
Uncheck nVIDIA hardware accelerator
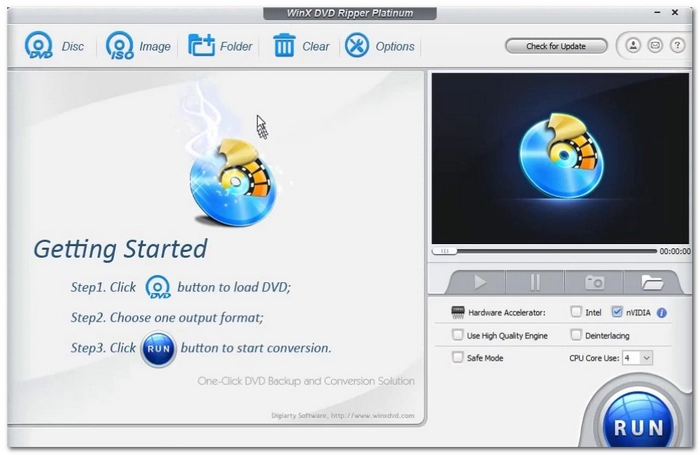pos(617,311)
